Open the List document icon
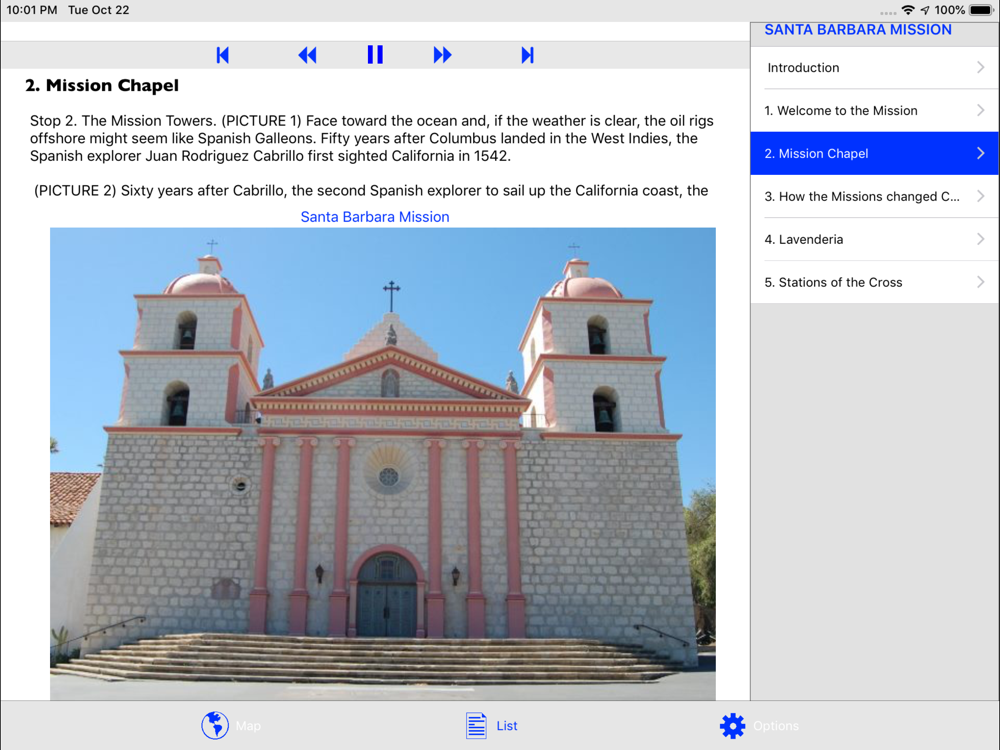The image size is (1000, 750). click(x=476, y=726)
